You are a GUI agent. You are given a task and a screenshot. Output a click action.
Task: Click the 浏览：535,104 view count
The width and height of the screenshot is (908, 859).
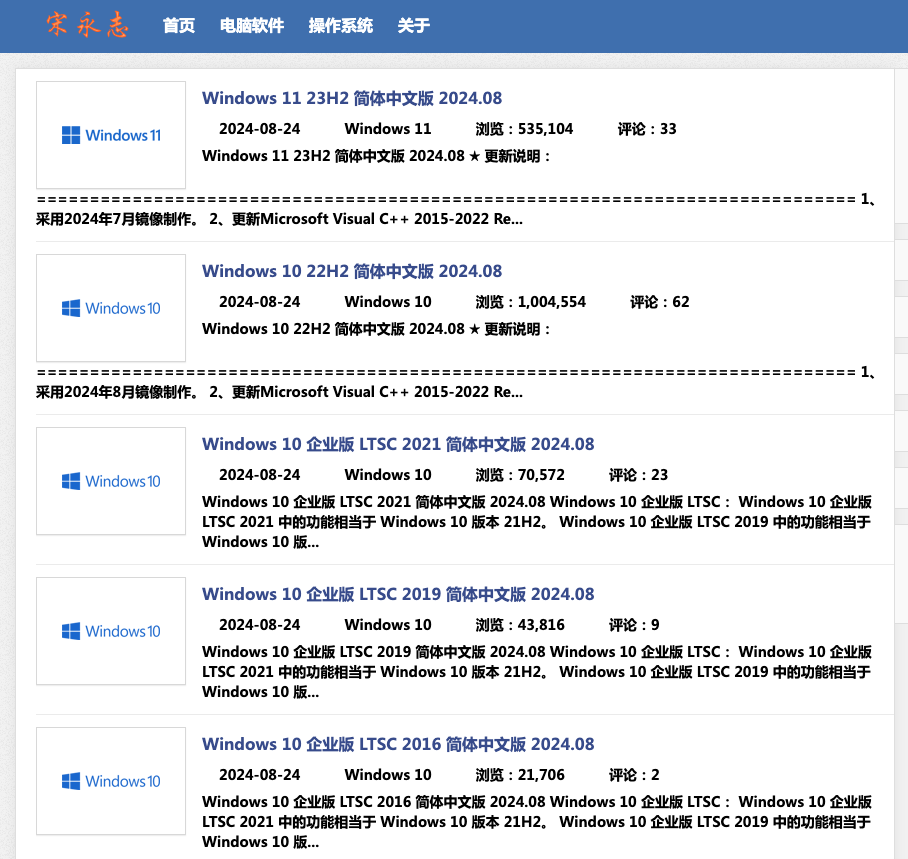[x=524, y=129]
